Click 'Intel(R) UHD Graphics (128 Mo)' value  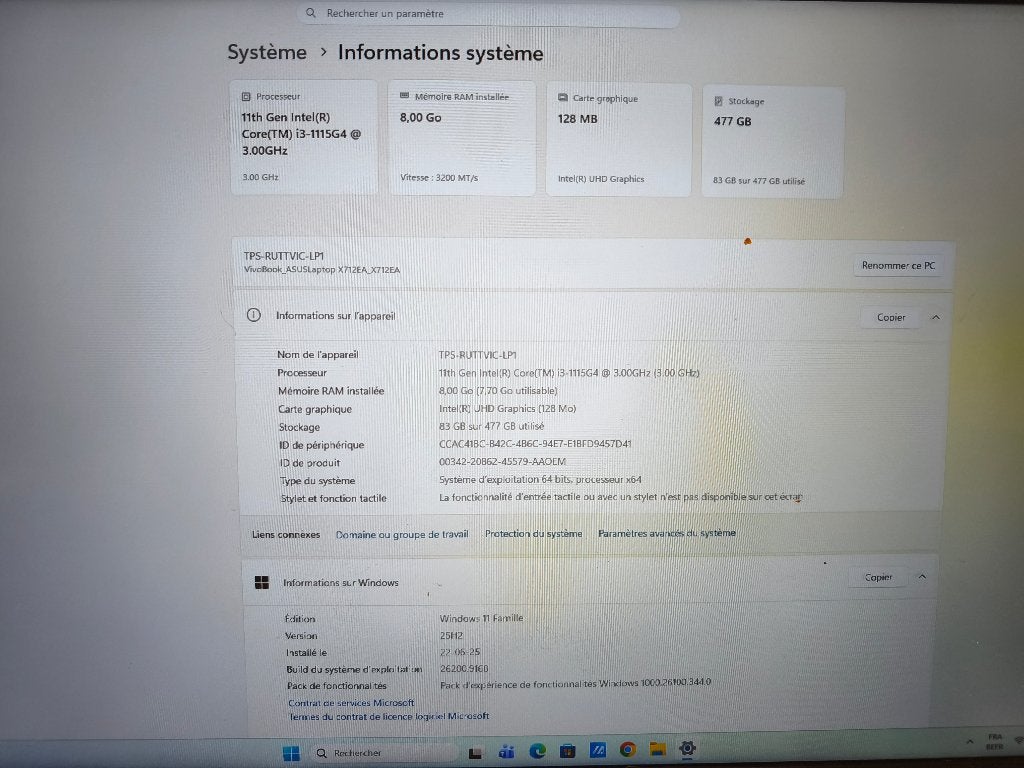[507, 409]
